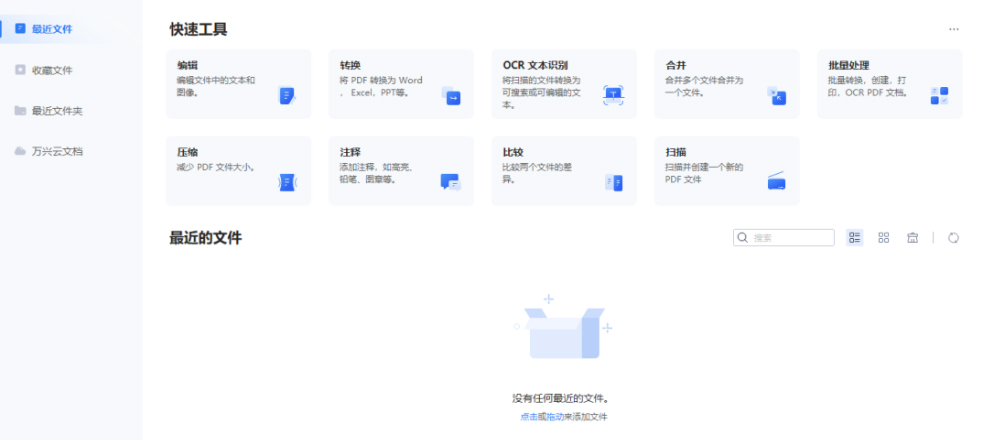
Task: Click the 快速工具 heading
Action: pyautogui.click(x=198, y=29)
